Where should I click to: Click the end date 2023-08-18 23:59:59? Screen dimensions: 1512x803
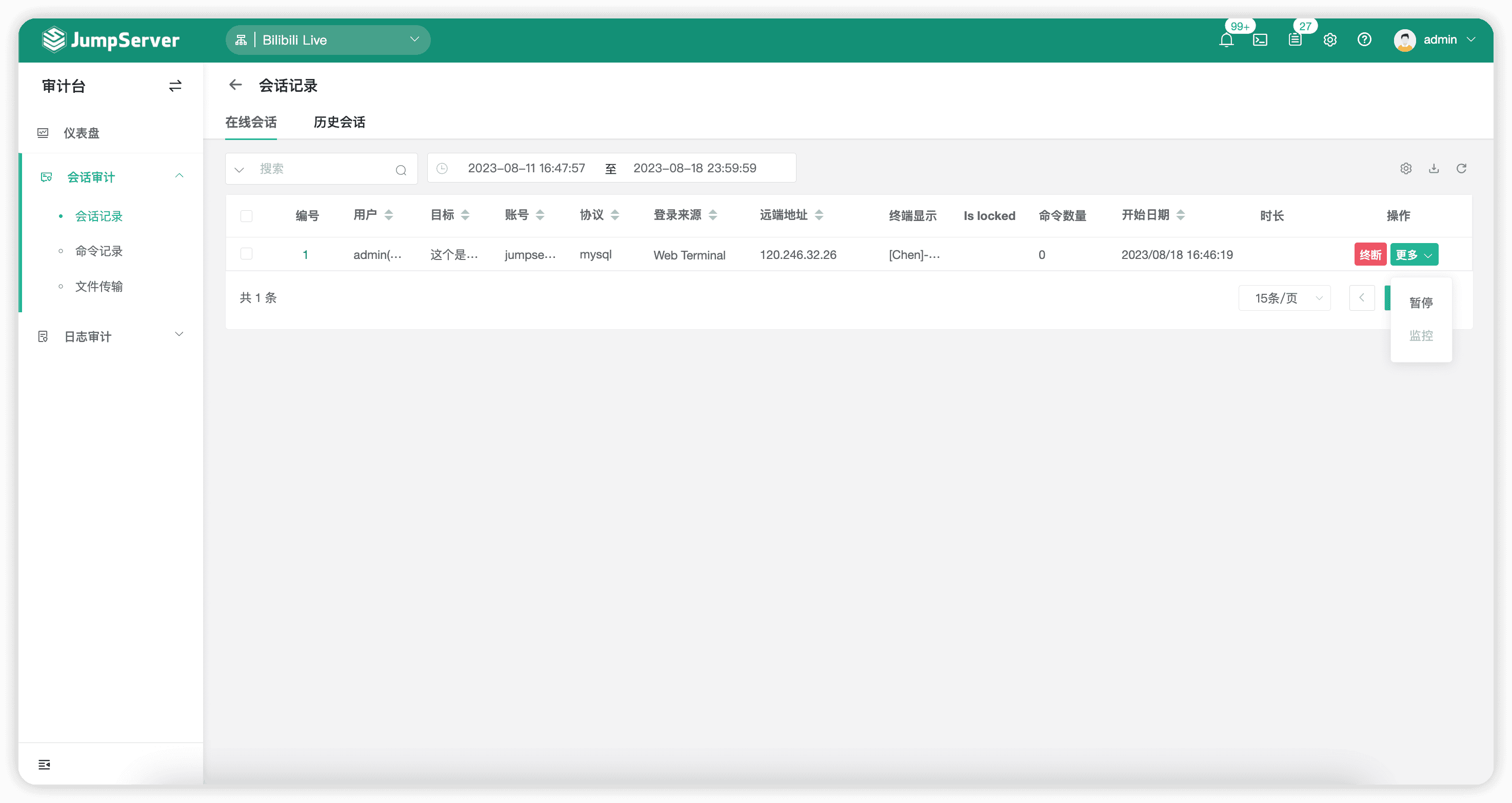[x=695, y=169]
